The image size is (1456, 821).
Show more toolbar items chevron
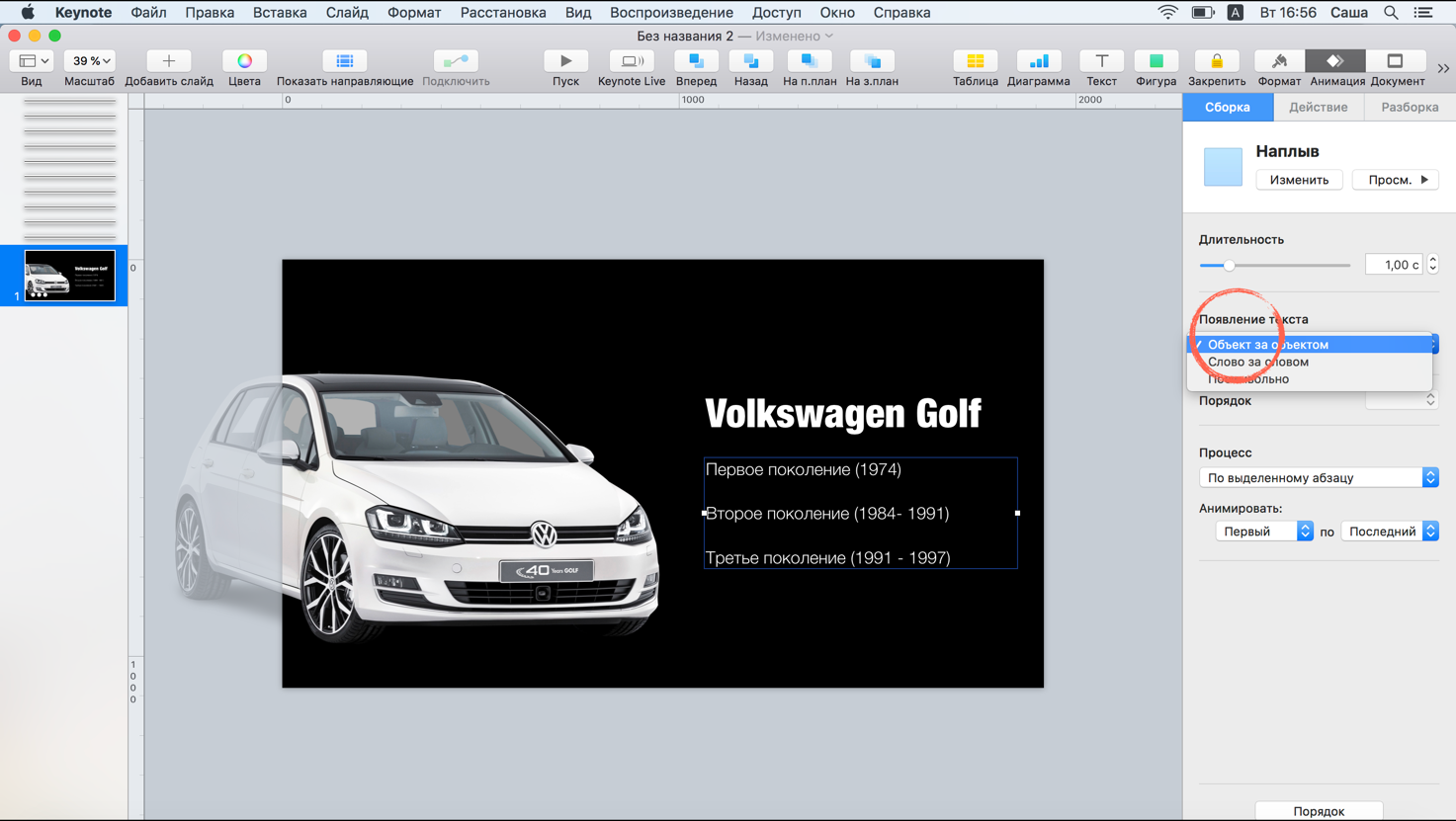[x=1443, y=68]
